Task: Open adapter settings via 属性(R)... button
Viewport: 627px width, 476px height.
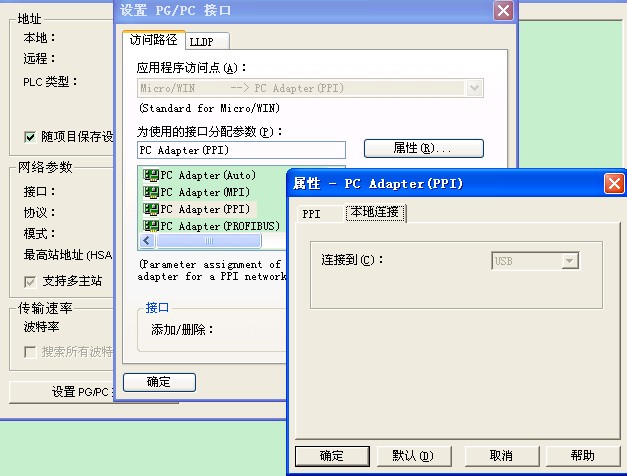Action: (423, 148)
